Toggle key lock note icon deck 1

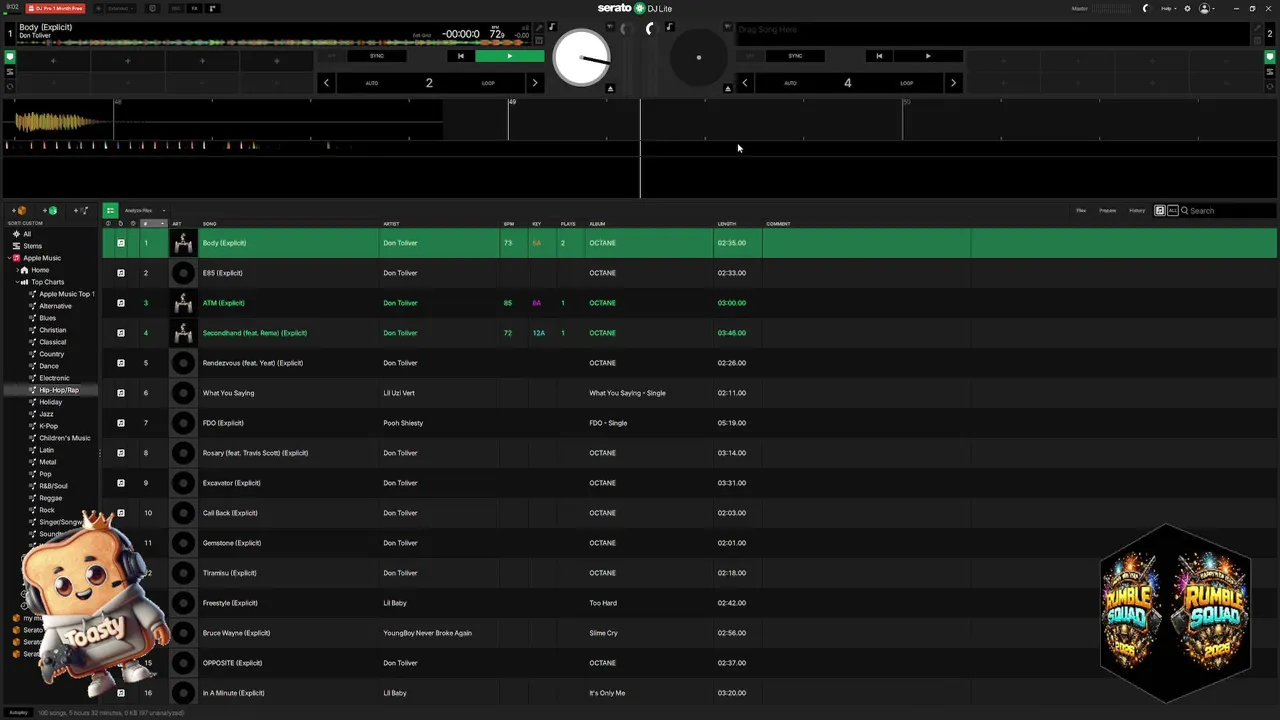(x=552, y=27)
